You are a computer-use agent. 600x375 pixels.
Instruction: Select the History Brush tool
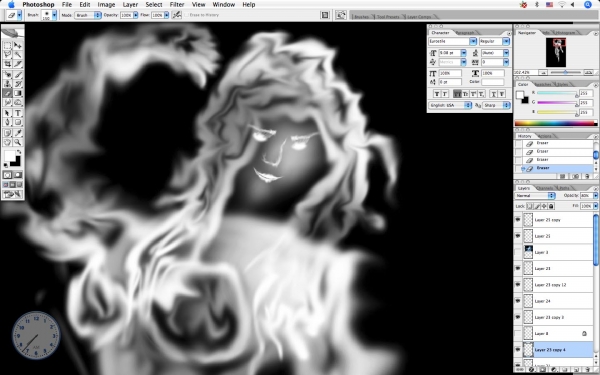18,84
